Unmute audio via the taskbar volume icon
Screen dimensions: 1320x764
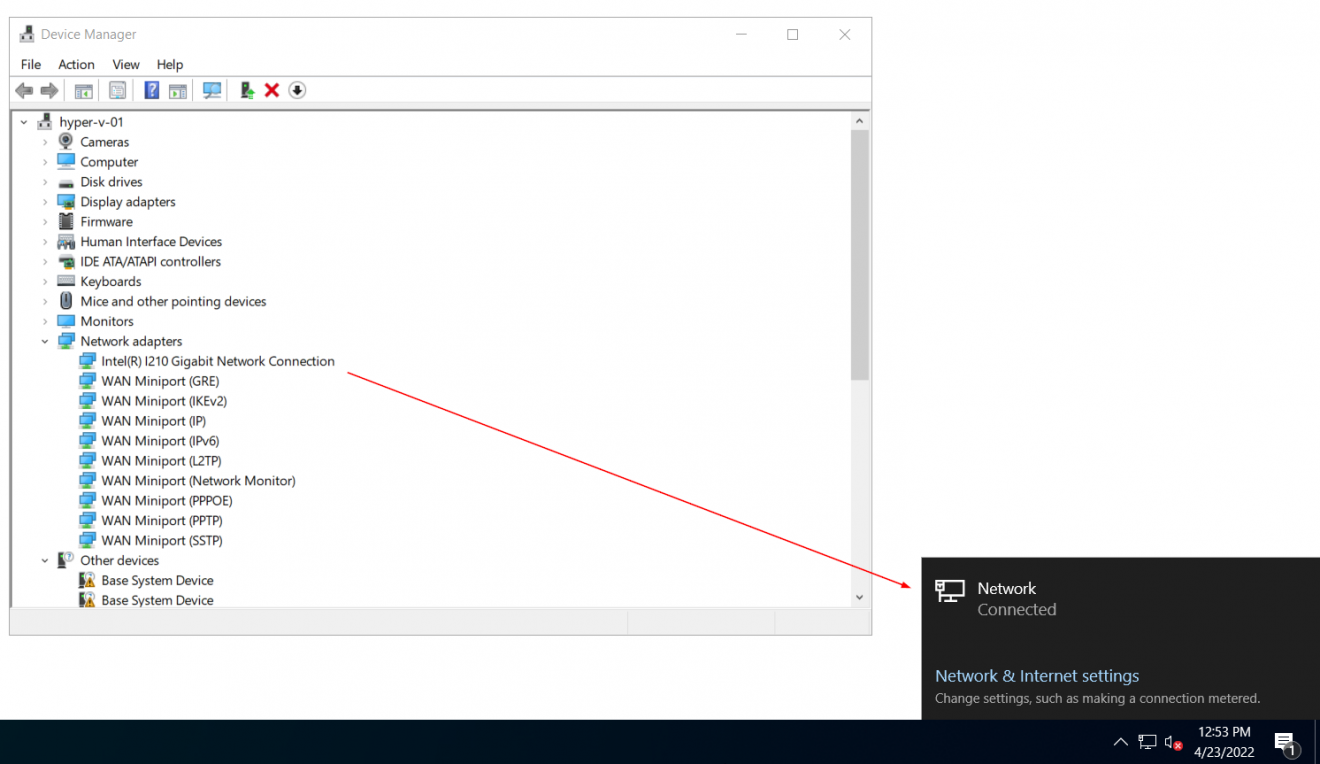coord(1172,742)
